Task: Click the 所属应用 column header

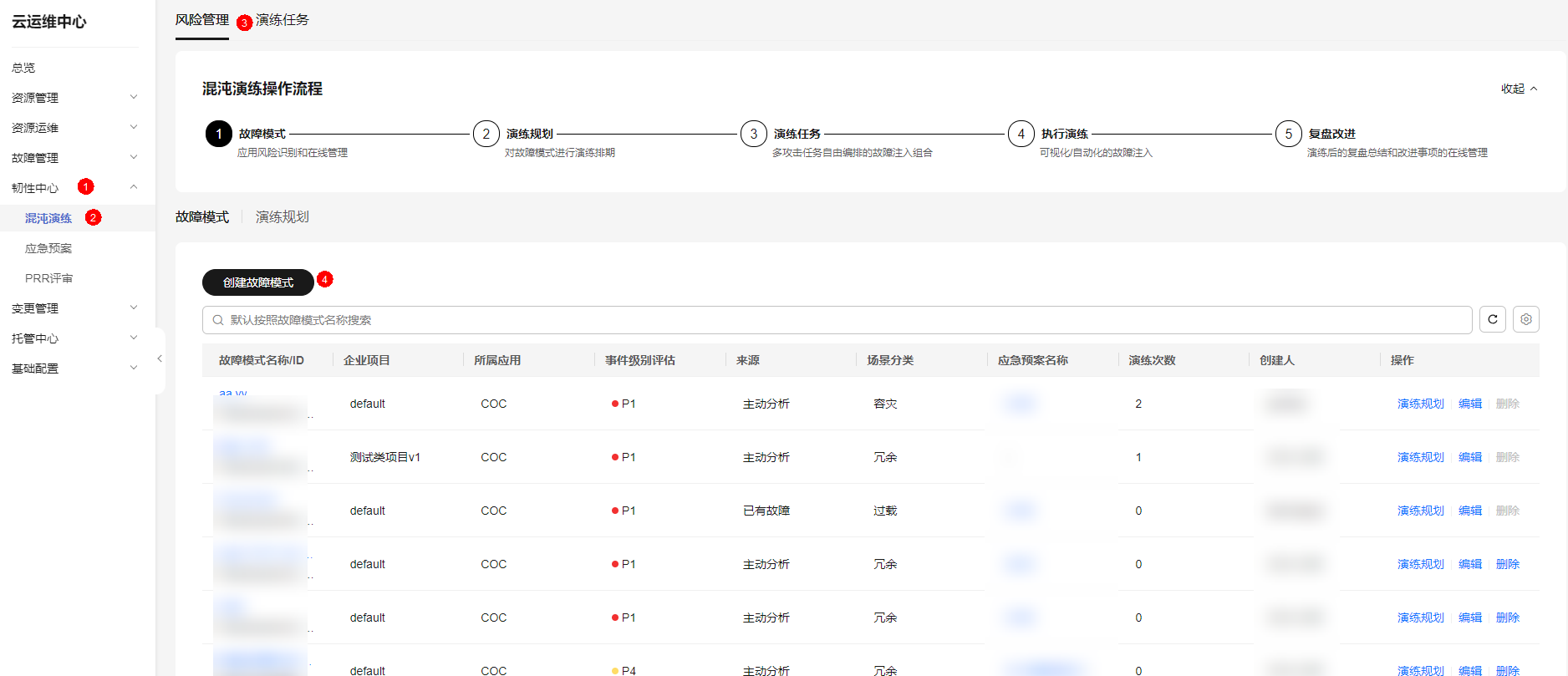Action: click(497, 360)
